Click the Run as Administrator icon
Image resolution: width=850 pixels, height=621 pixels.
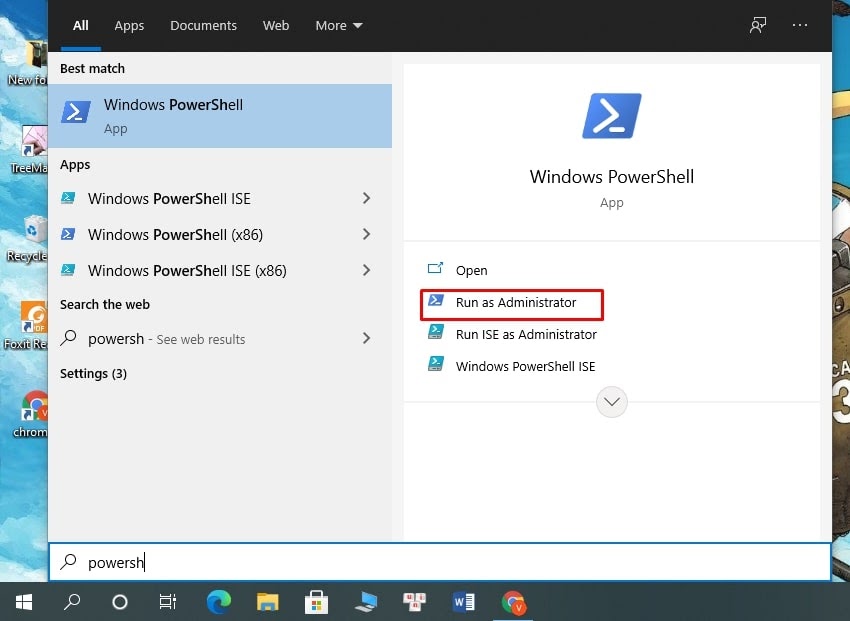click(436, 301)
